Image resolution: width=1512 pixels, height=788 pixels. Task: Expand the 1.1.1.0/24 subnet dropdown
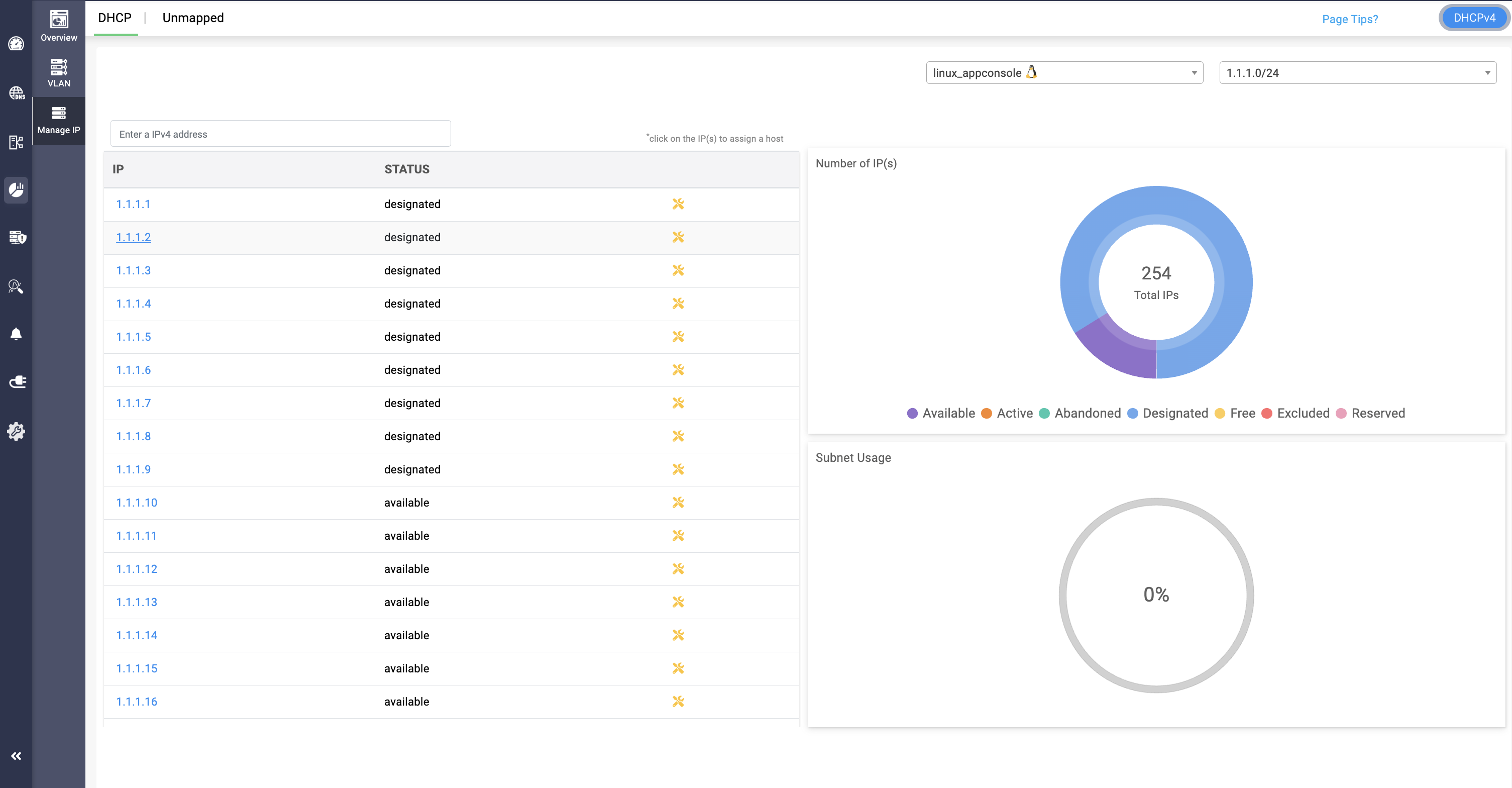click(1357, 73)
